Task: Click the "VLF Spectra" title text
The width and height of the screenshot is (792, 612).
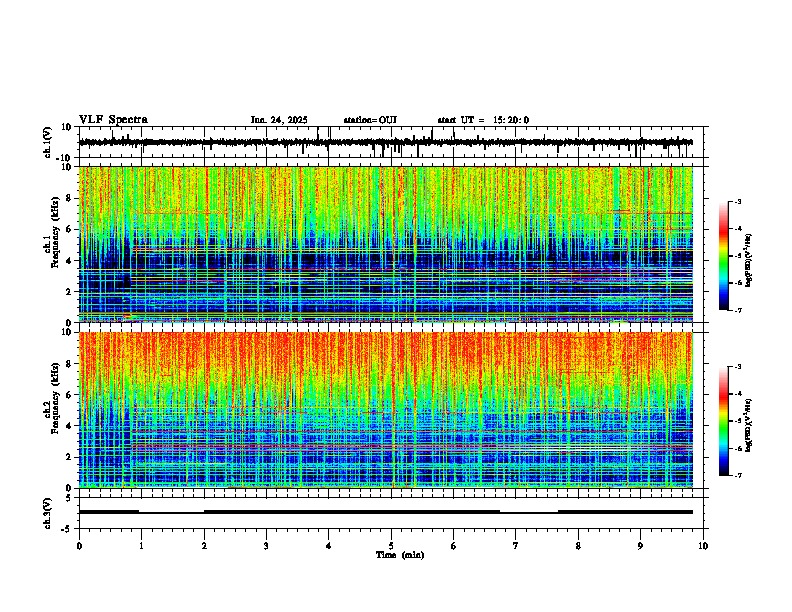Action: pos(113,120)
